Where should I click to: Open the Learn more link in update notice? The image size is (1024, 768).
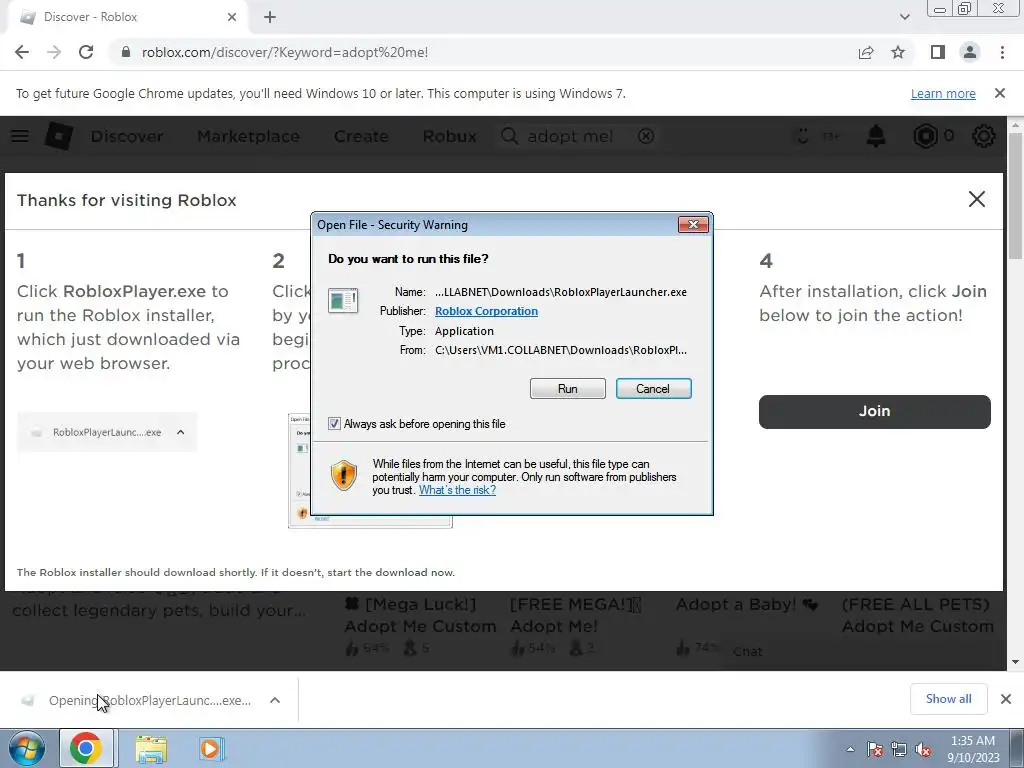943,93
